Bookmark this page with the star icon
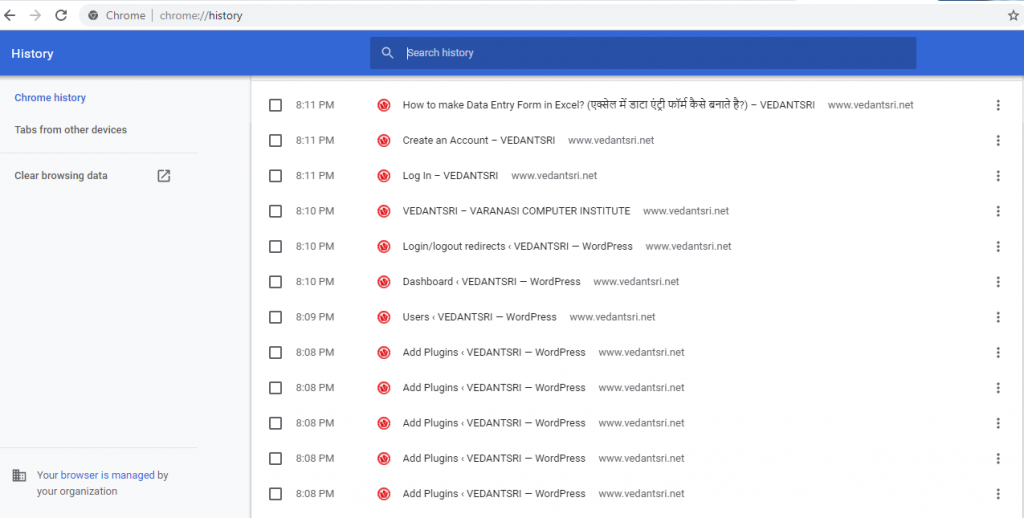This screenshot has width=1024, height=518. coord(1013,15)
